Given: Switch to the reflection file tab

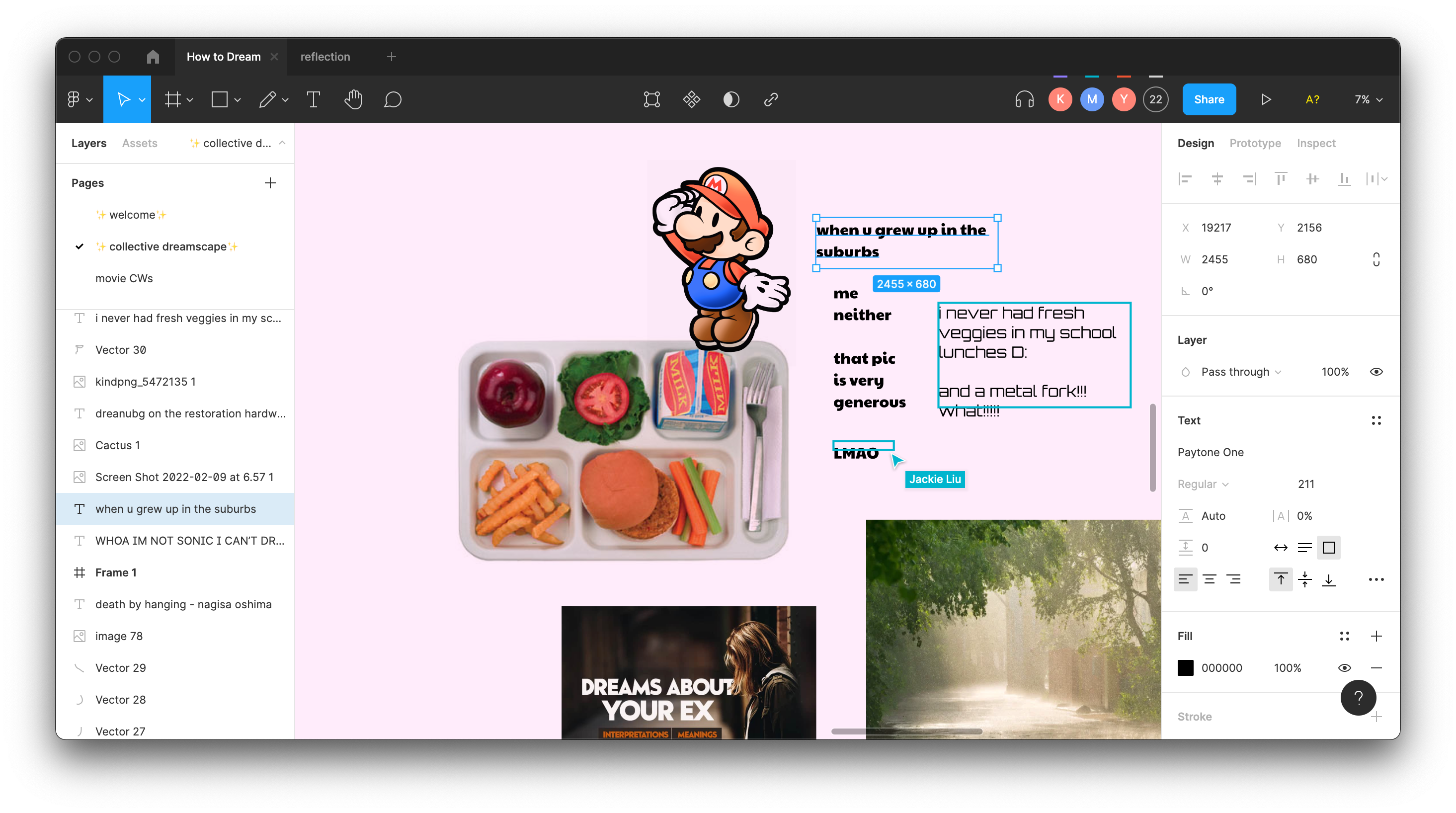Looking at the screenshot, I should click(325, 57).
